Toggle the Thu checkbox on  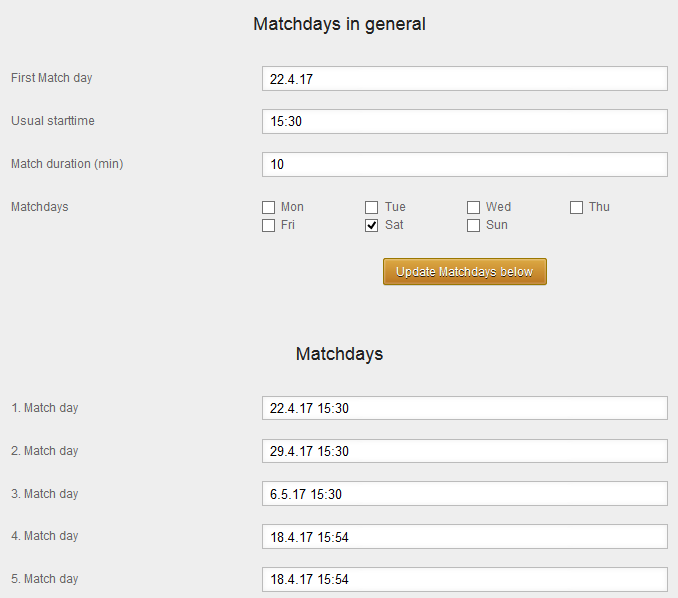(577, 208)
